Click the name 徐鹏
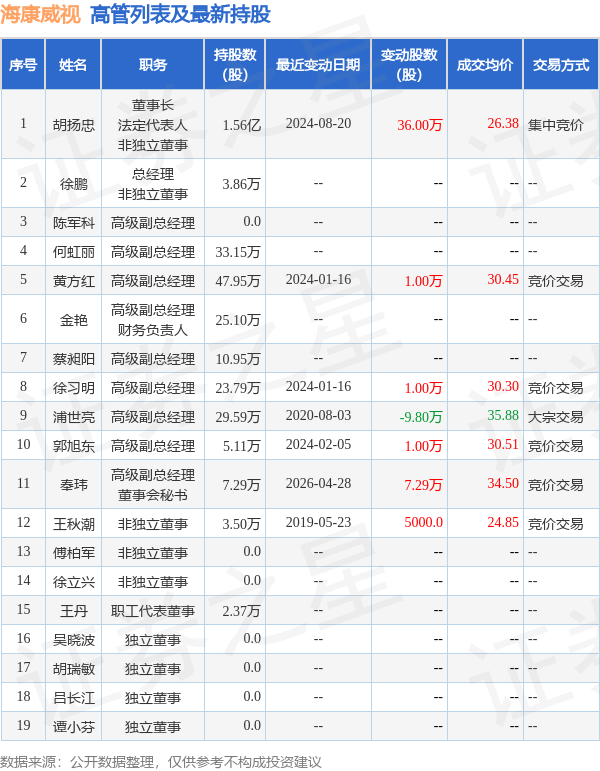The width and height of the screenshot is (600, 771). (74, 184)
